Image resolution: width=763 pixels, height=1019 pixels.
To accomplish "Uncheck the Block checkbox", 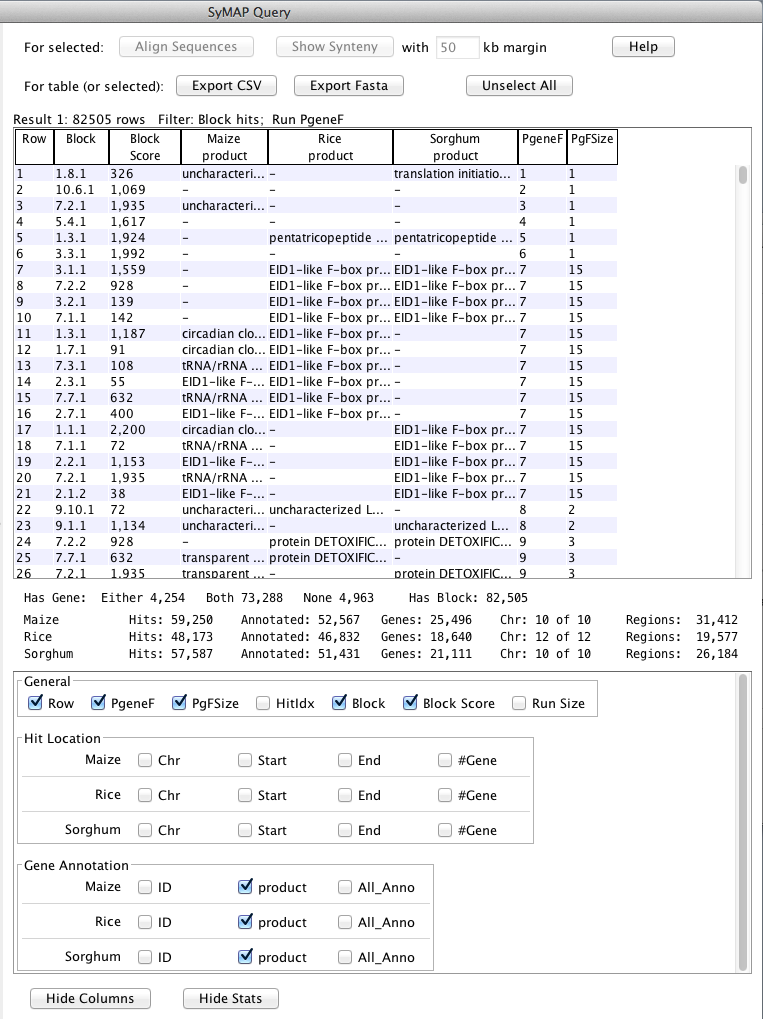I will point(339,703).
